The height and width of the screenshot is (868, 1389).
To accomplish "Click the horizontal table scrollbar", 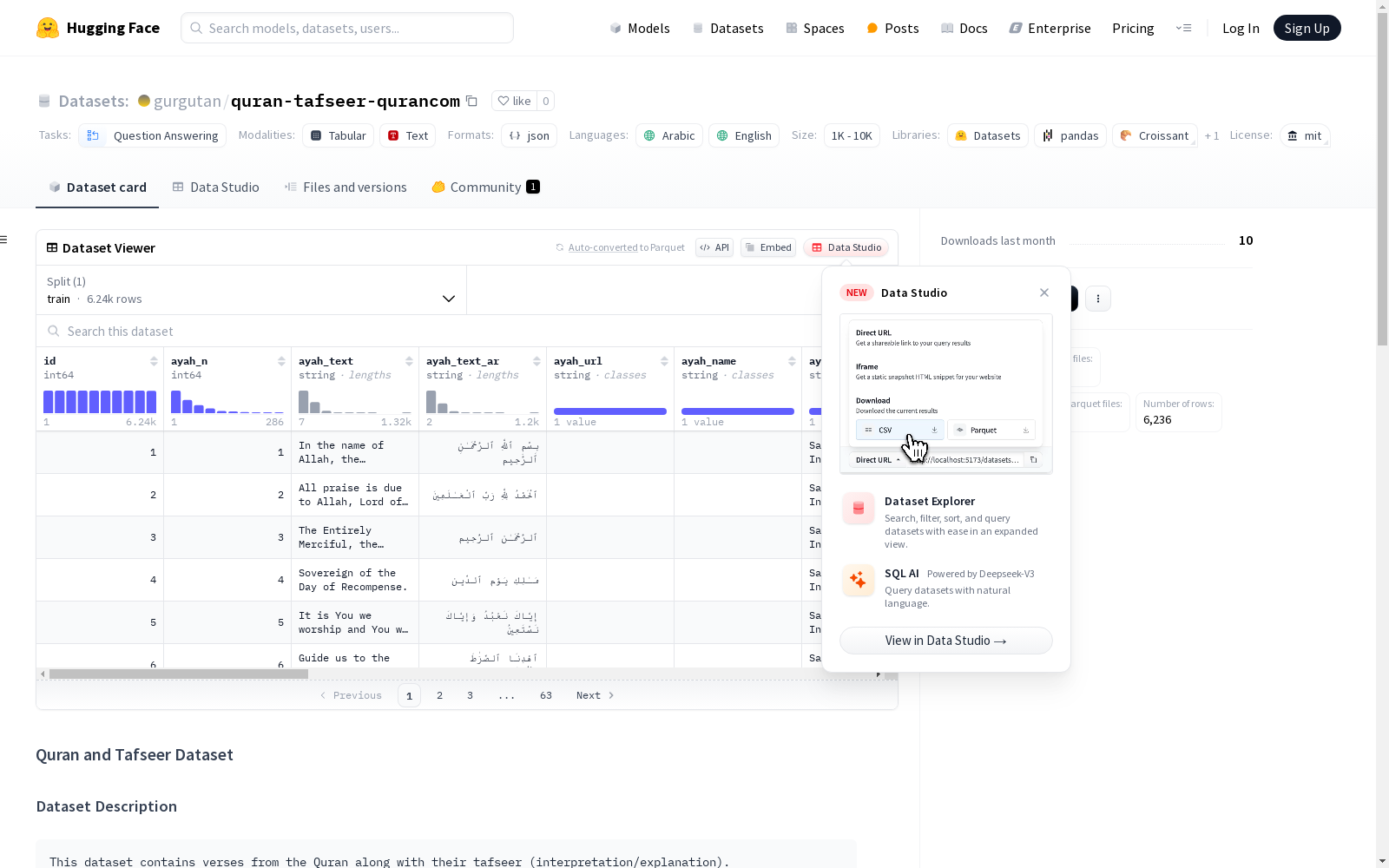I will pyautogui.click(x=179, y=674).
